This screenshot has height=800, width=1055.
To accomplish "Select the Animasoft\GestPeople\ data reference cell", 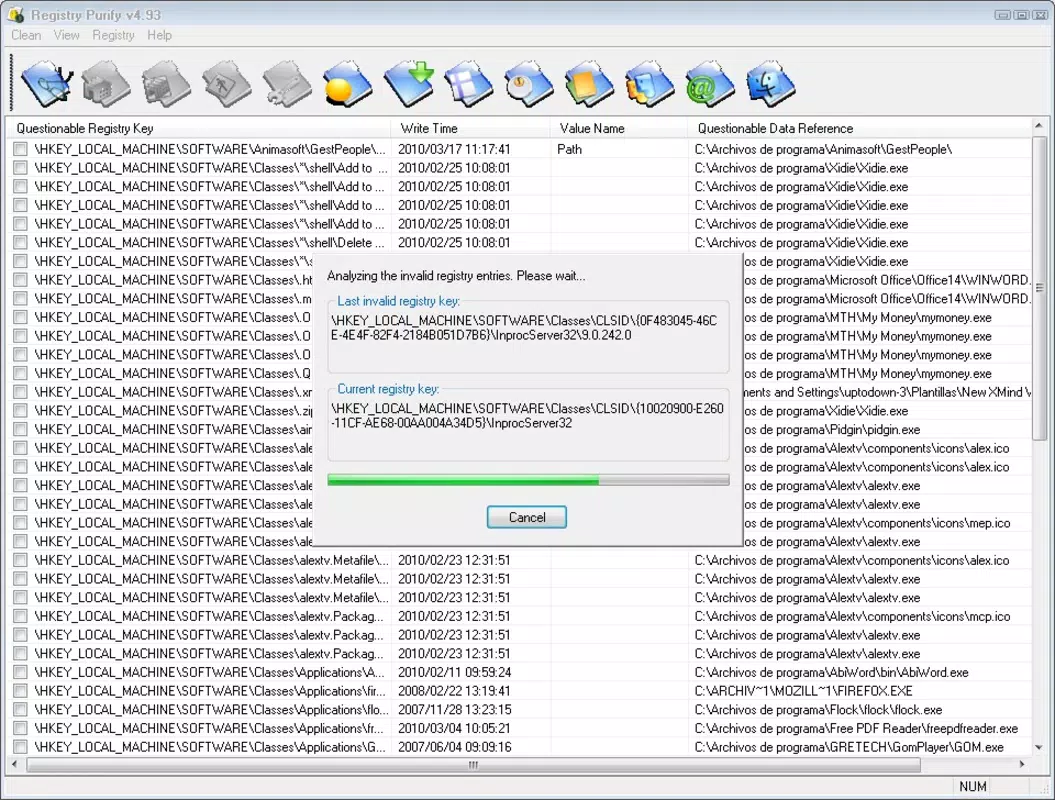I will (x=823, y=149).
